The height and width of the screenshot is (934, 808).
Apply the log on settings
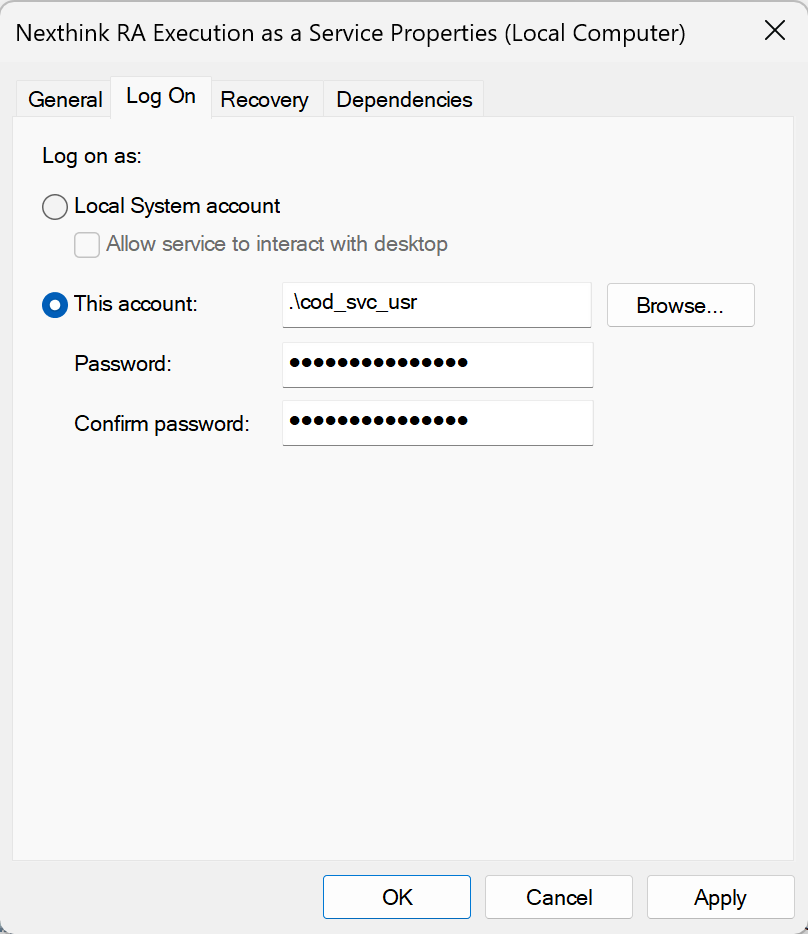tap(720, 897)
